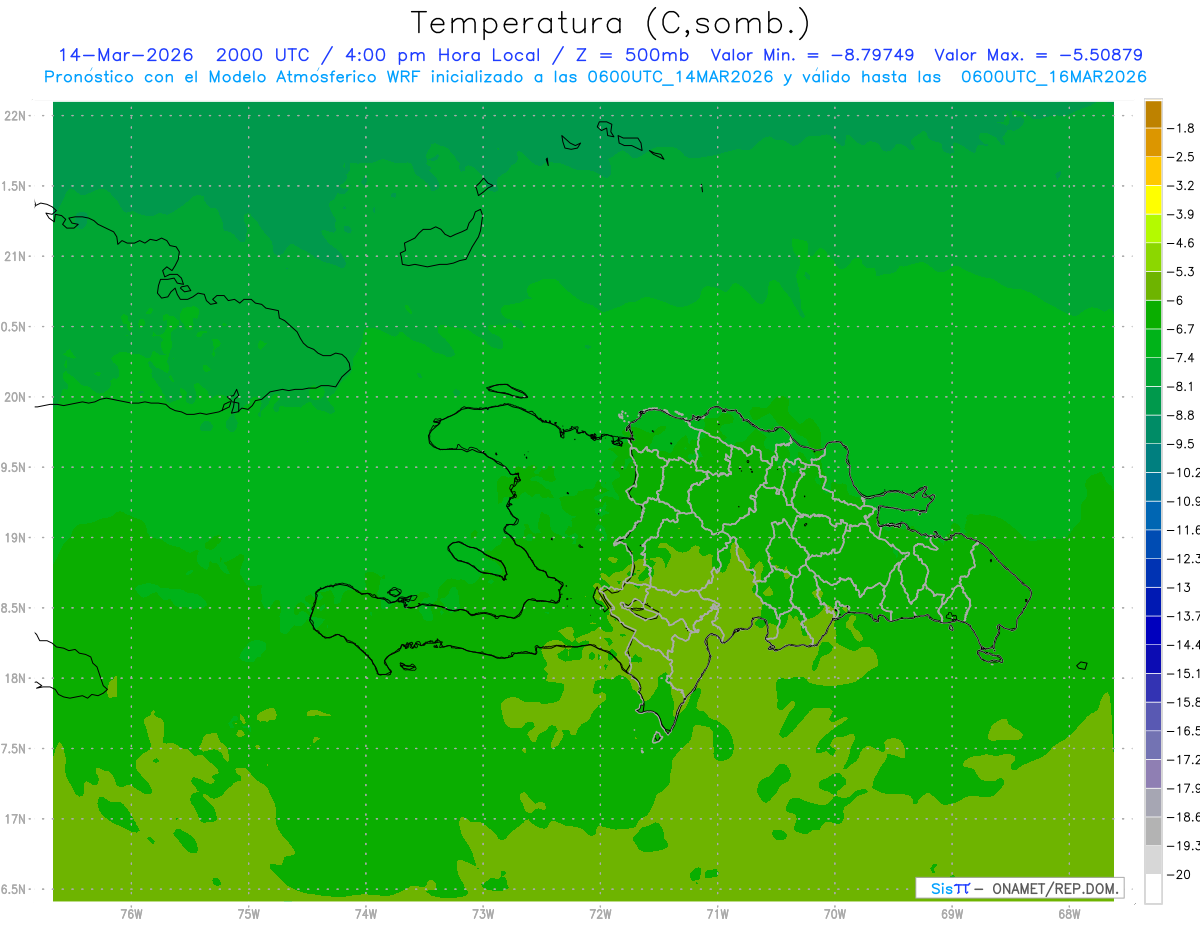Click the '68W' longitude label

(1069, 914)
